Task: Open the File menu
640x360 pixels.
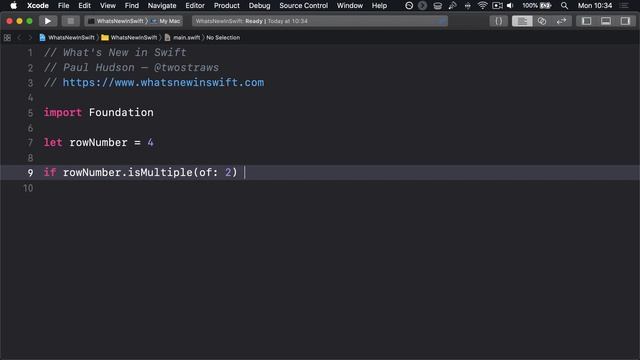Action: [63, 5]
